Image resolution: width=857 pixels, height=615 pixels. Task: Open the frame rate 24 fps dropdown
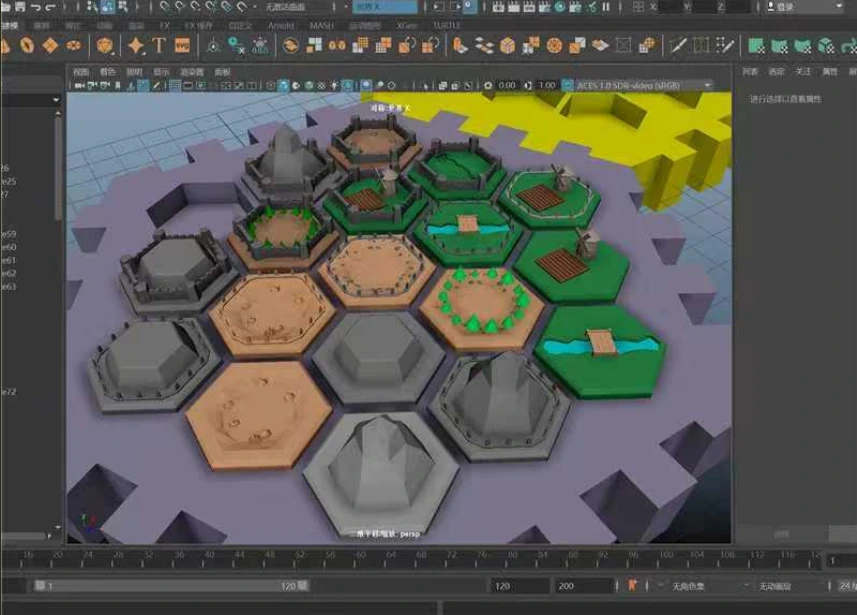coord(848,586)
